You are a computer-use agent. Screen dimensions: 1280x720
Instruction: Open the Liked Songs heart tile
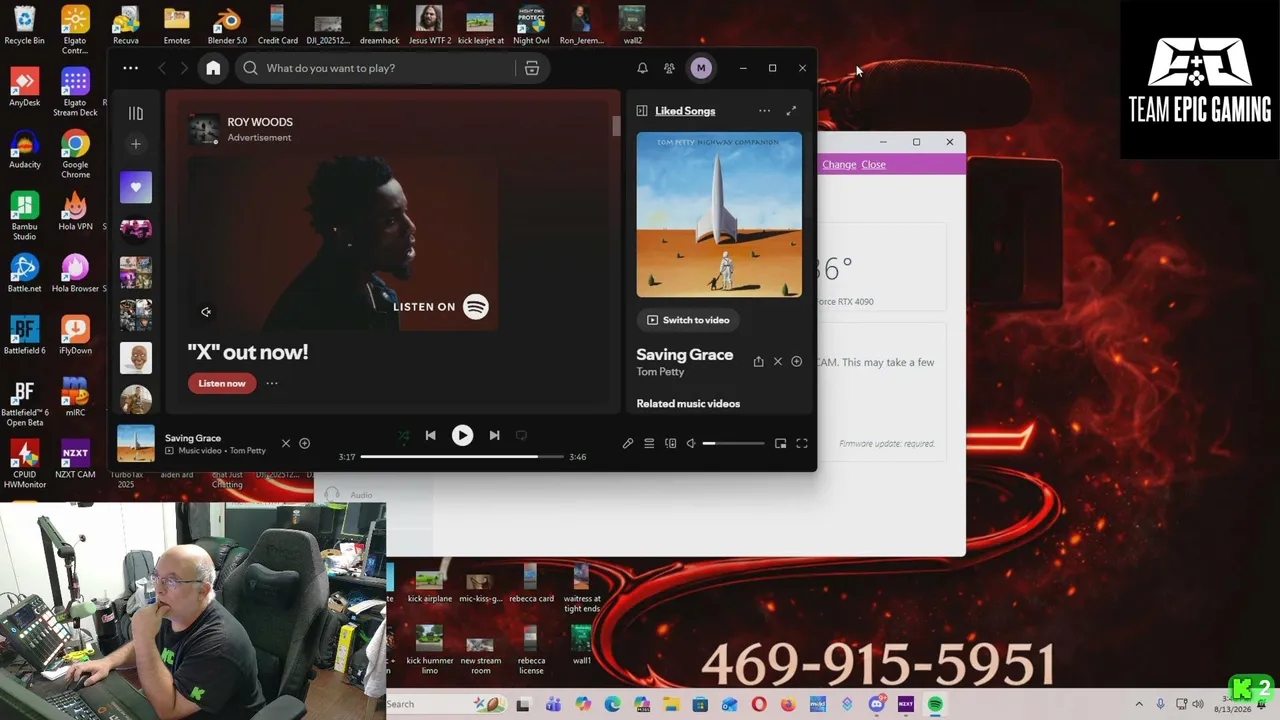pyautogui.click(x=136, y=187)
